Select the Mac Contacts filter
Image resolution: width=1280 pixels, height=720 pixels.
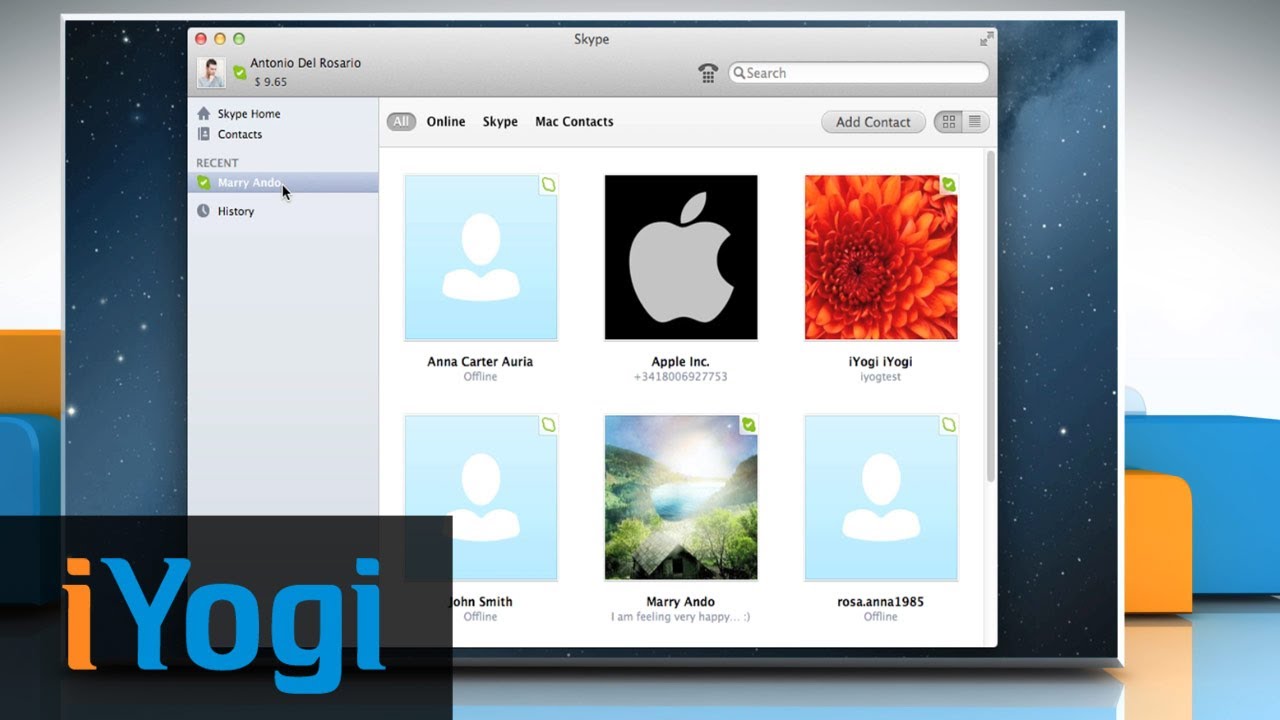[574, 122]
